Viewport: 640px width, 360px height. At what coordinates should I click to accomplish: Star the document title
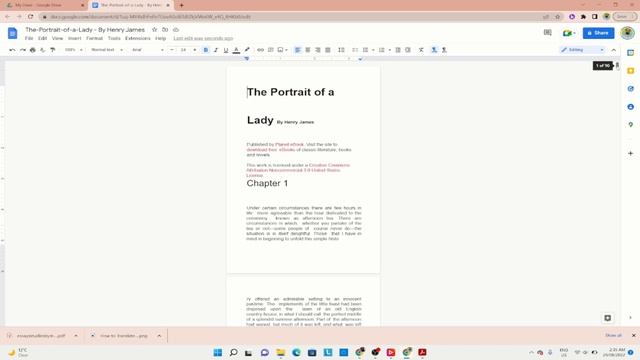(155, 30)
